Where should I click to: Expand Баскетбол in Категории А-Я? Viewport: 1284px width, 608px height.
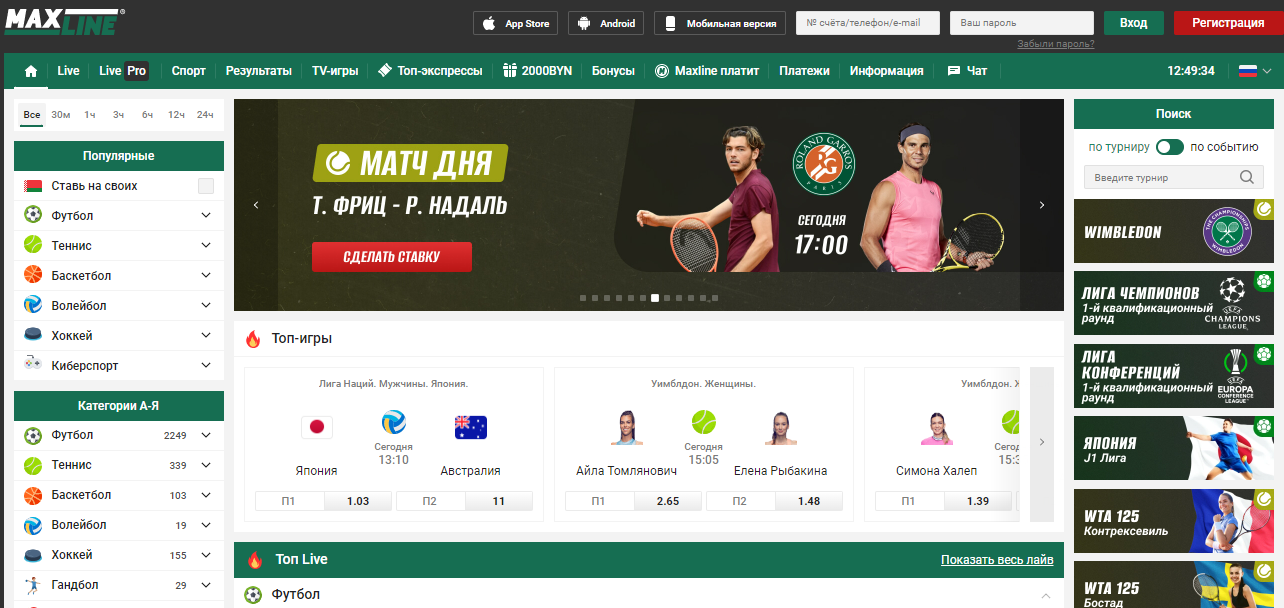pos(206,495)
